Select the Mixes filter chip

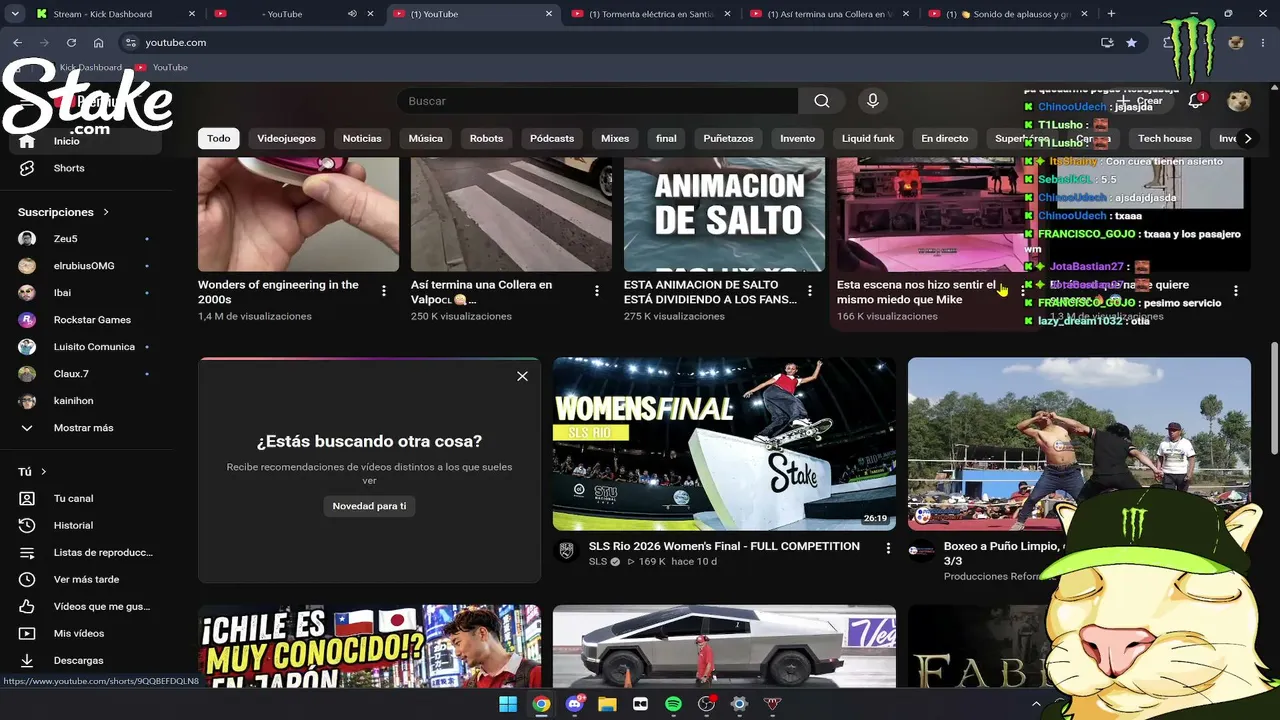[615, 139]
